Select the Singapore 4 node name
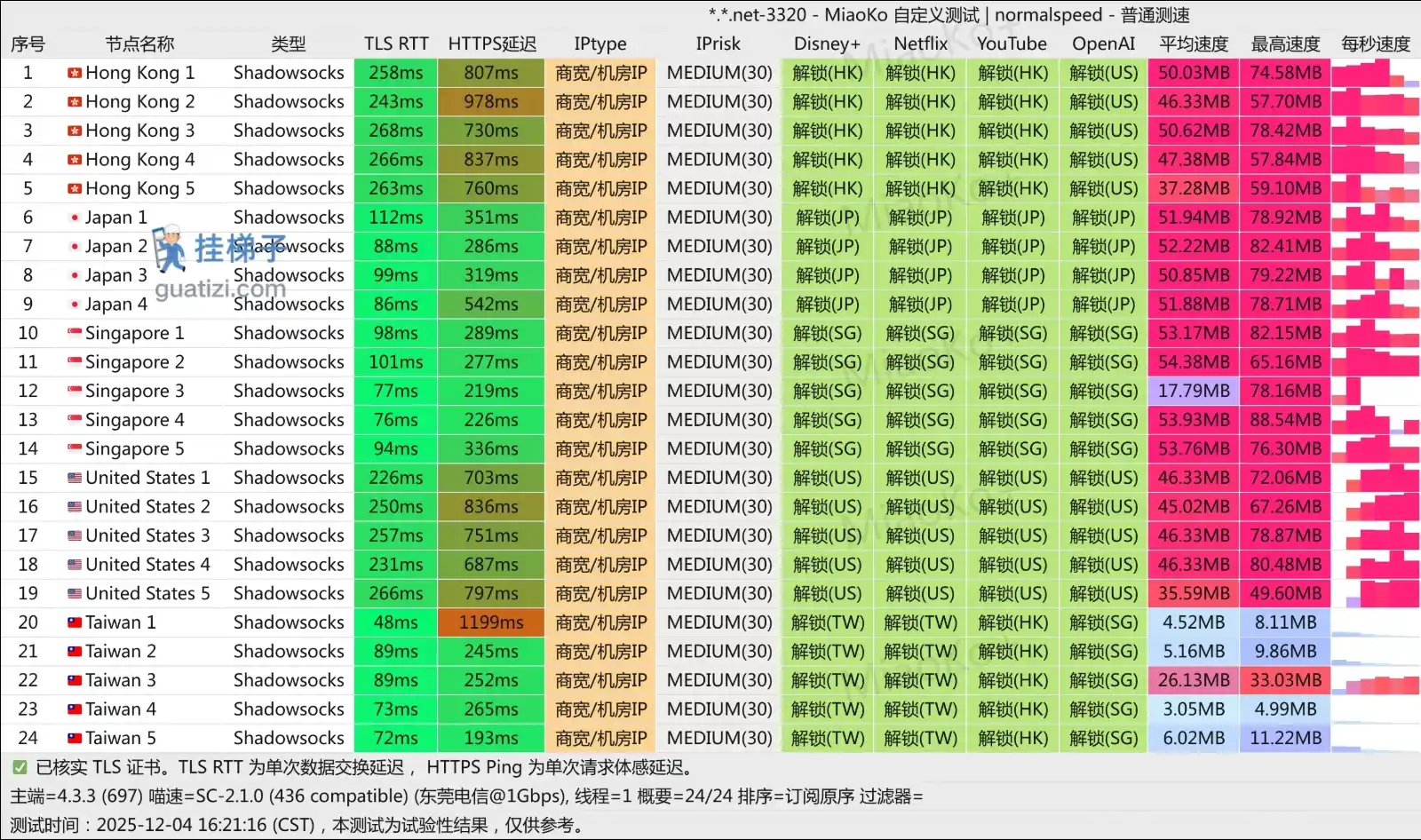The height and width of the screenshot is (840, 1421). point(135,420)
